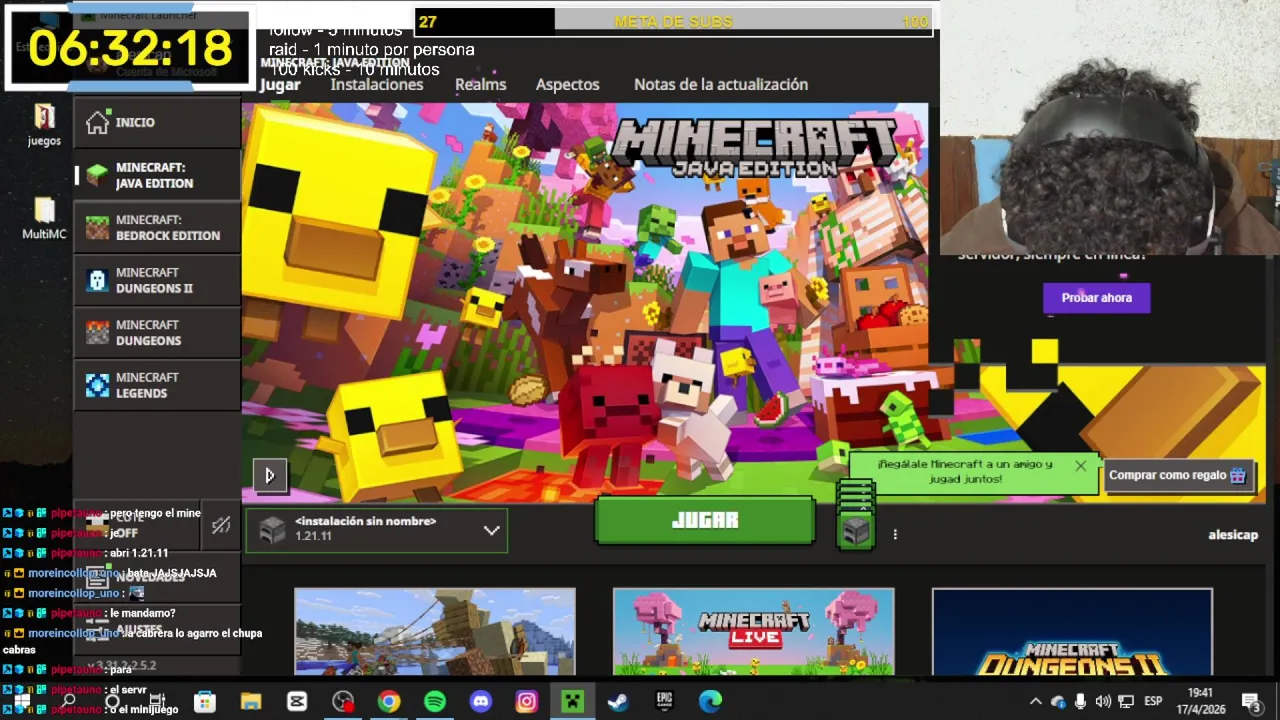Open Notas de la actualización tab
The height and width of the screenshot is (720, 1280).
click(x=721, y=85)
